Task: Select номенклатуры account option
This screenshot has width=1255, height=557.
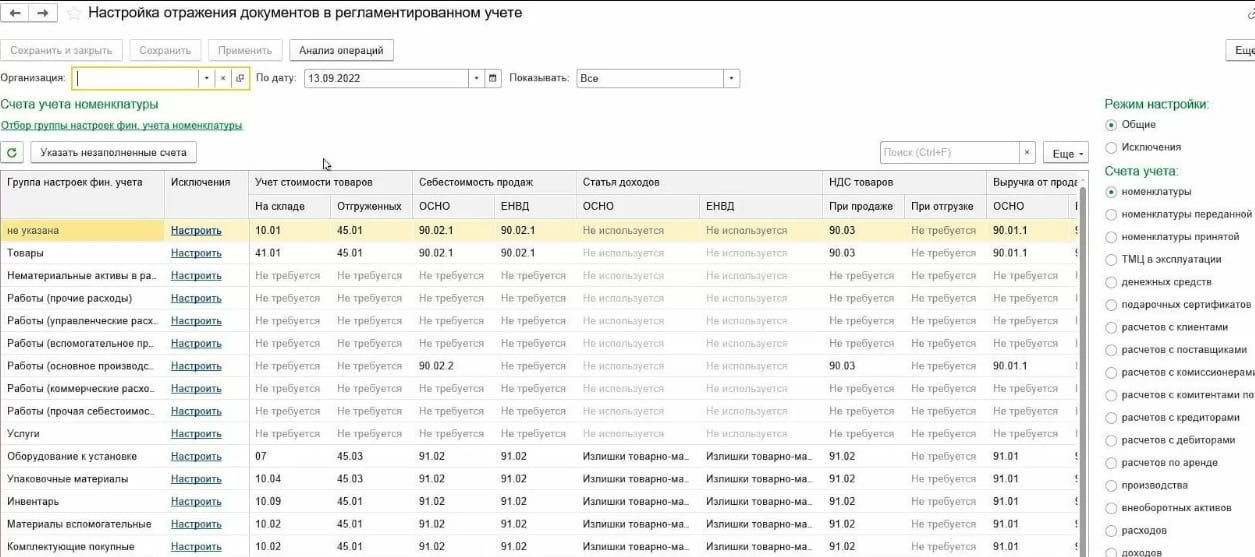Action: pos(1111,192)
